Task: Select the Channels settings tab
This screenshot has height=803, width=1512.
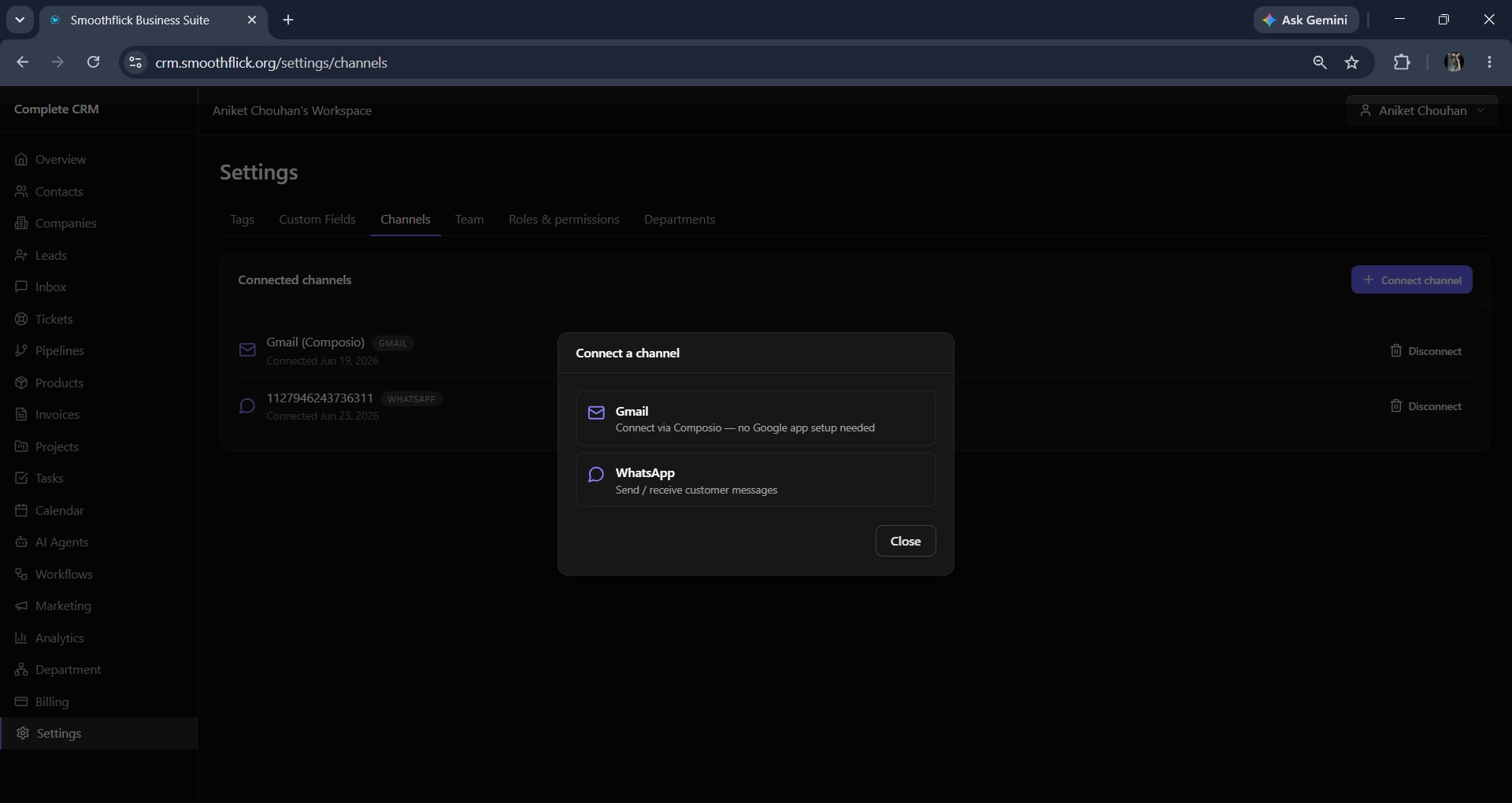Action: point(406,220)
